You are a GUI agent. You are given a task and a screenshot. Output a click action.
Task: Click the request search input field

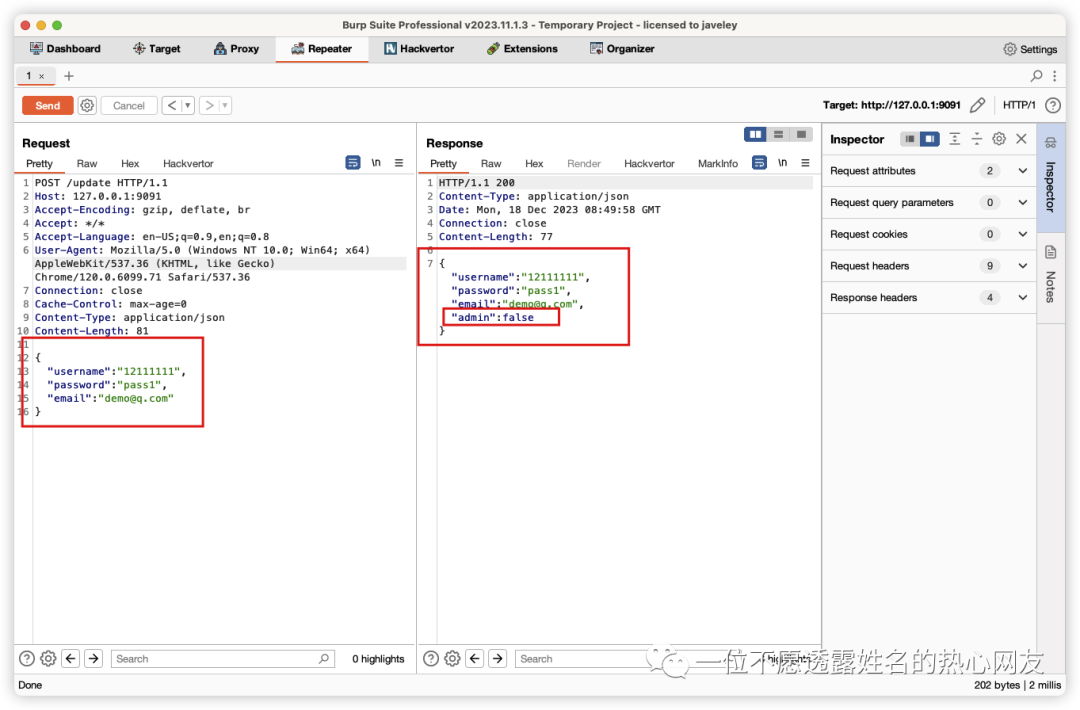[222, 659]
